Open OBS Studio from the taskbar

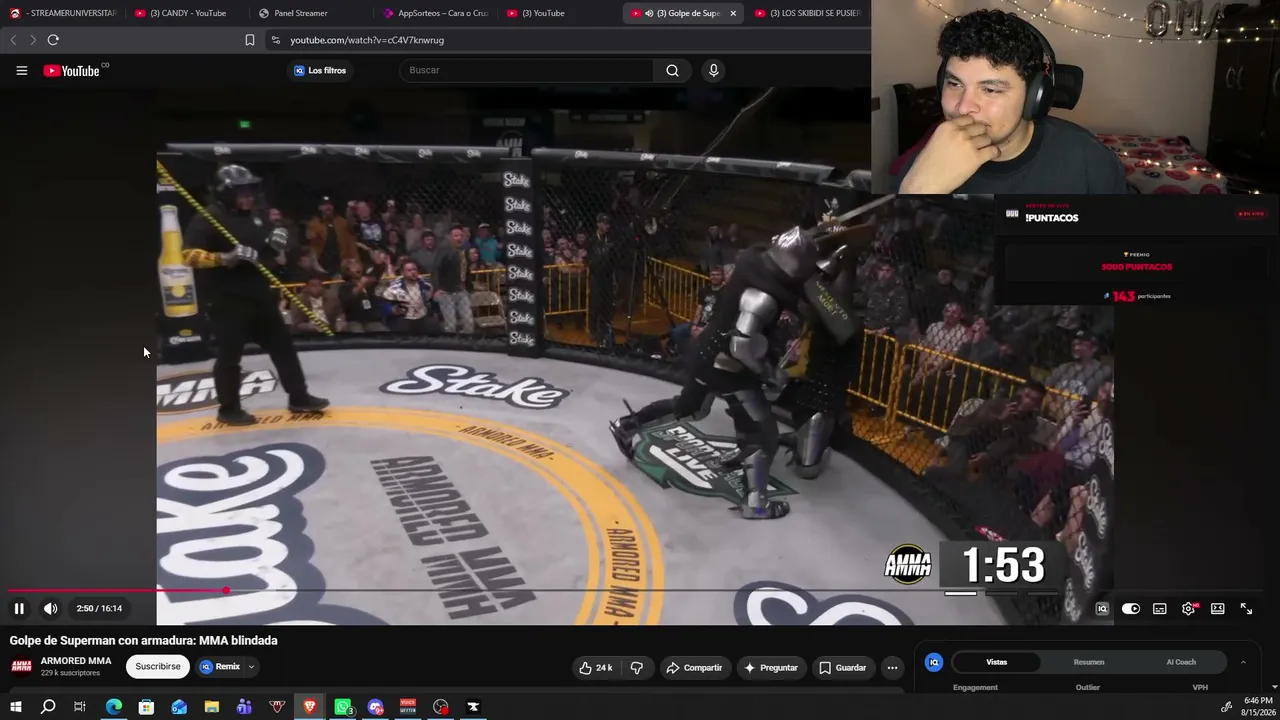coord(441,707)
